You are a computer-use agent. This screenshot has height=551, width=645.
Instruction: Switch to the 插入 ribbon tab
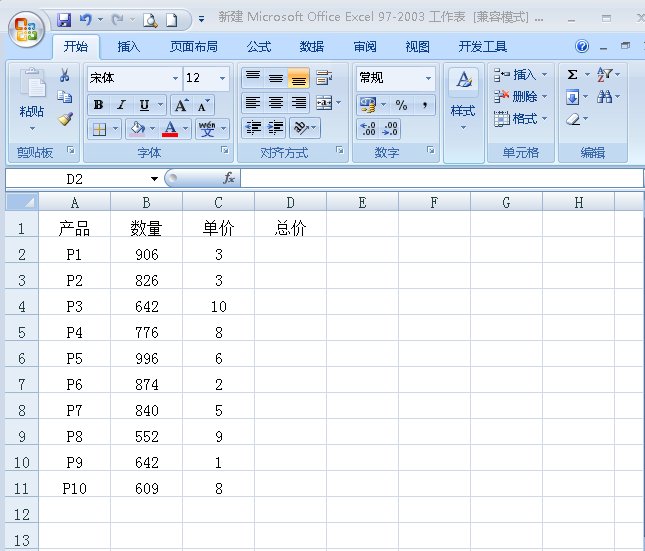coord(129,46)
